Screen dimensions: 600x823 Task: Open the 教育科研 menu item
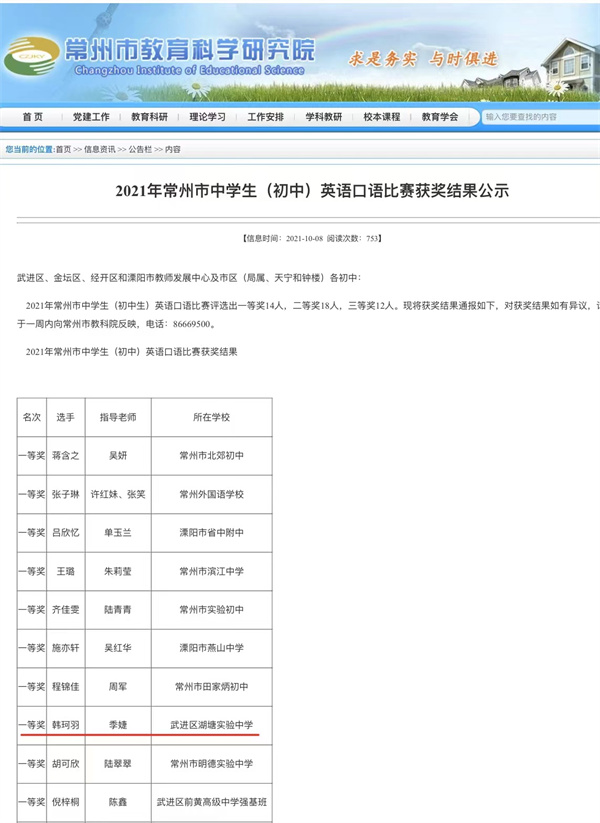[149, 117]
